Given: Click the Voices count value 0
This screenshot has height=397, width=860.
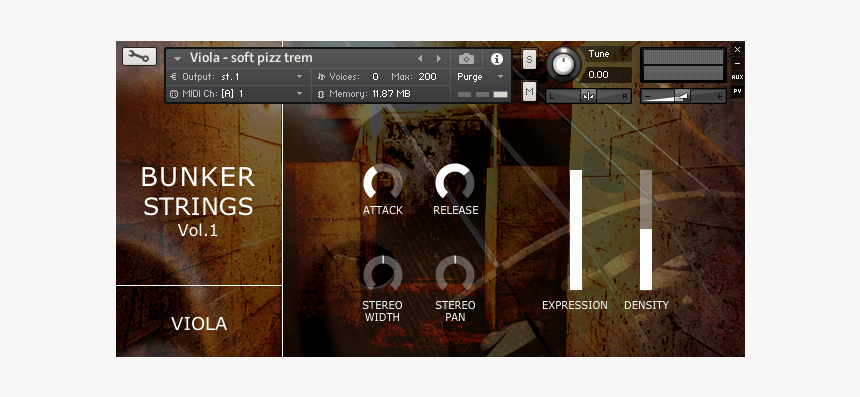Looking at the screenshot, I should (375, 77).
